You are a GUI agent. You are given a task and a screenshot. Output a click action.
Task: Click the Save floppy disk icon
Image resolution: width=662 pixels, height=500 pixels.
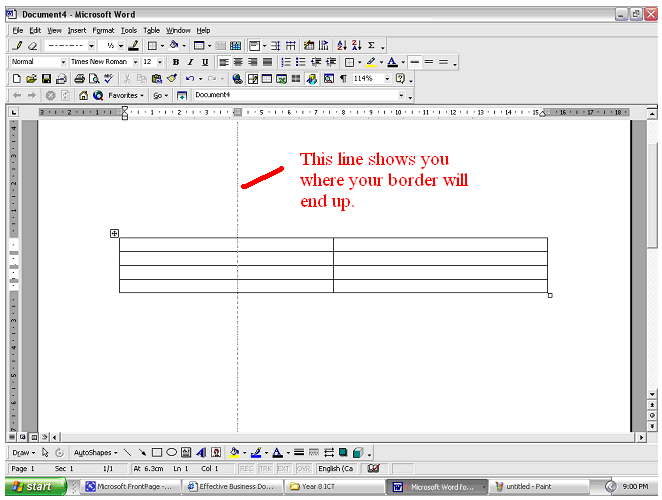click(46, 79)
